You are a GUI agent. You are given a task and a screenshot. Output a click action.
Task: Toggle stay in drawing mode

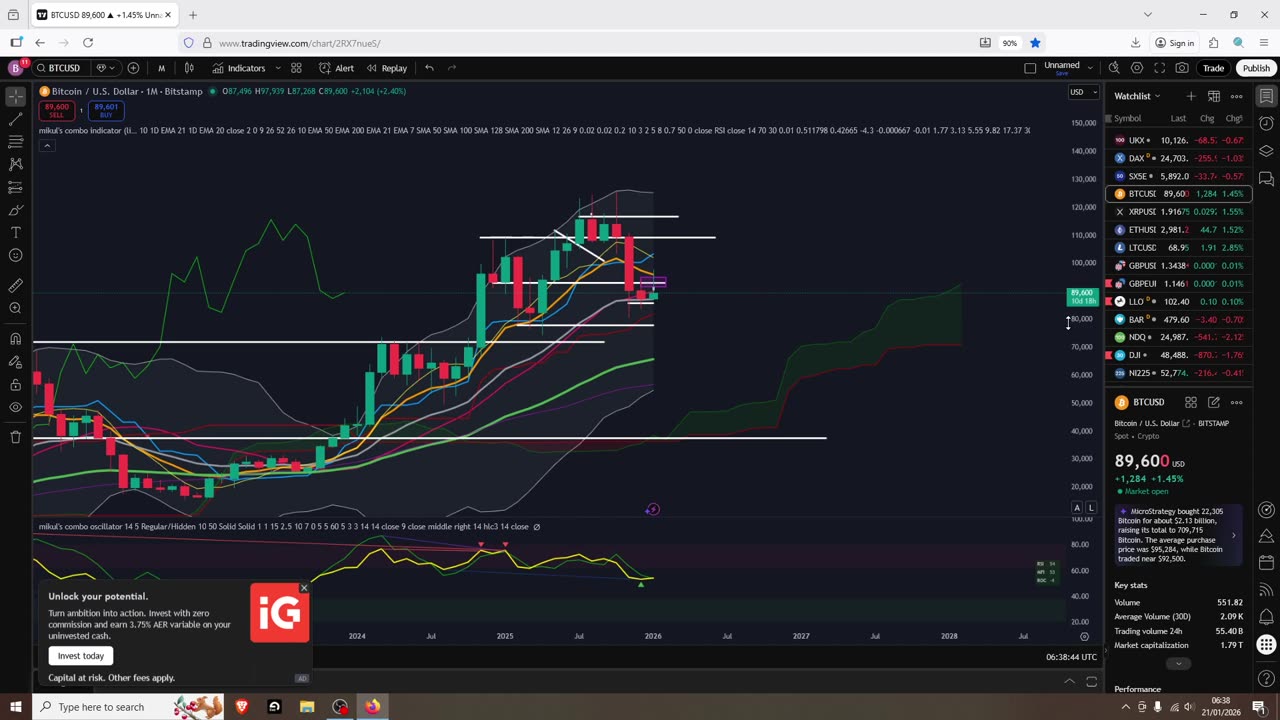click(15, 361)
